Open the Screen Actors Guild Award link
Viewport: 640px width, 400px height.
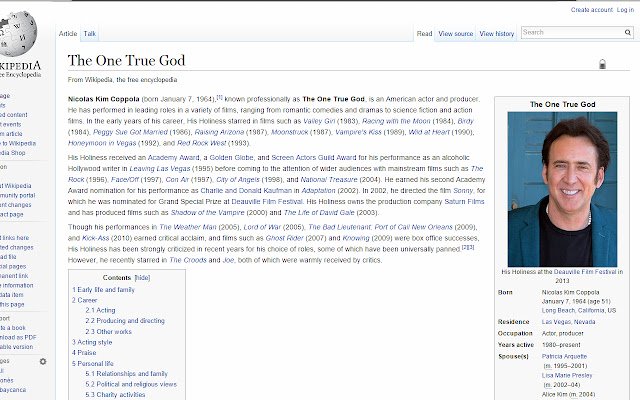point(314,158)
